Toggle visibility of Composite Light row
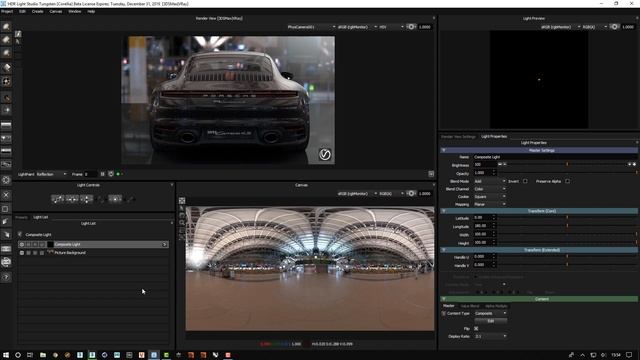 [22, 244]
